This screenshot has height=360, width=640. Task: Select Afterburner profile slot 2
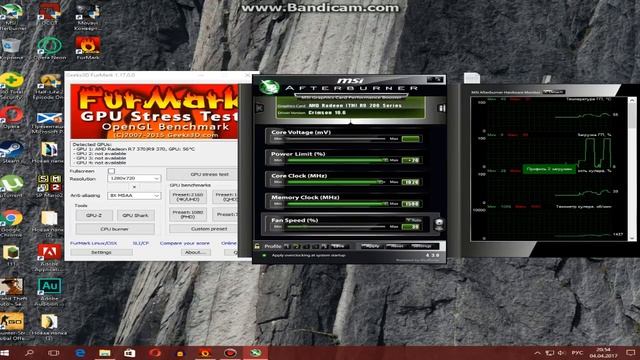click(296, 246)
